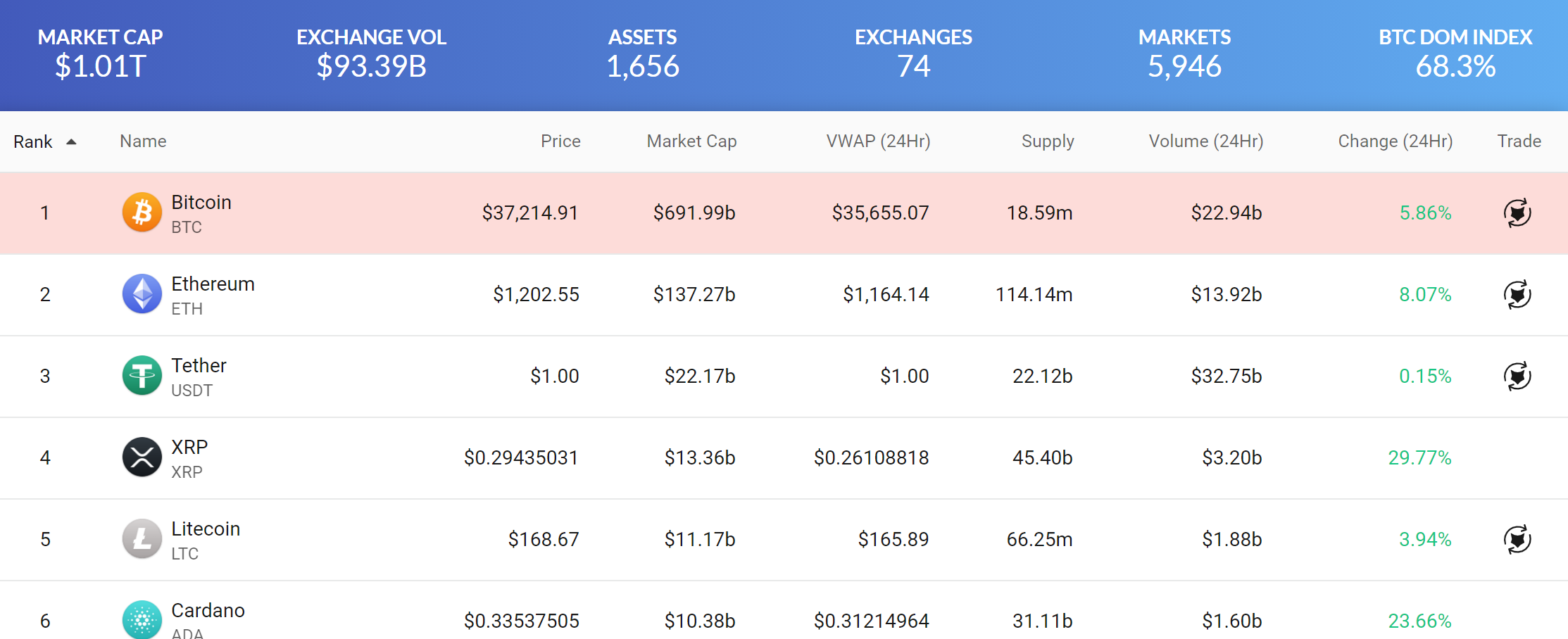Open the trade icon for Litecoin
This screenshot has height=639, width=1568.
1517,539
